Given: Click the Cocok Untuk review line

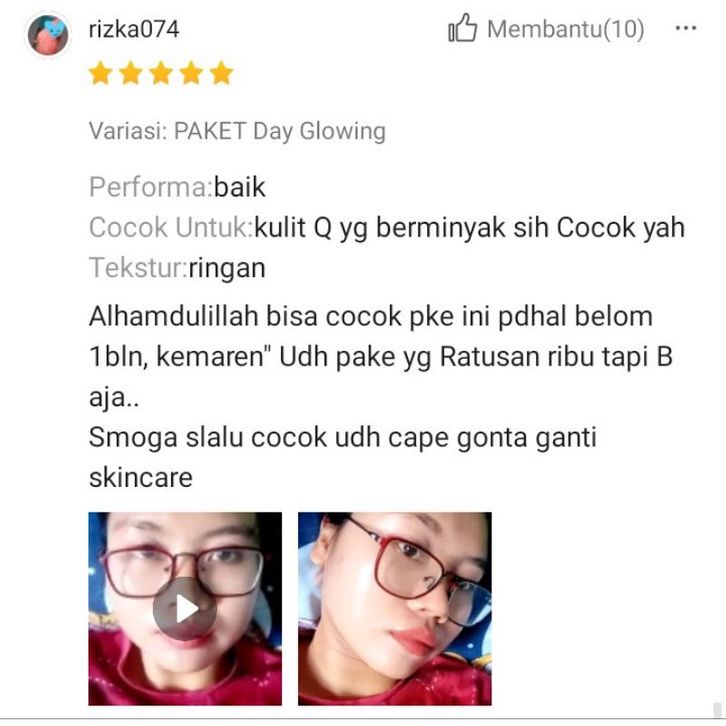Looking at the screenshot, I should [387, 228].
